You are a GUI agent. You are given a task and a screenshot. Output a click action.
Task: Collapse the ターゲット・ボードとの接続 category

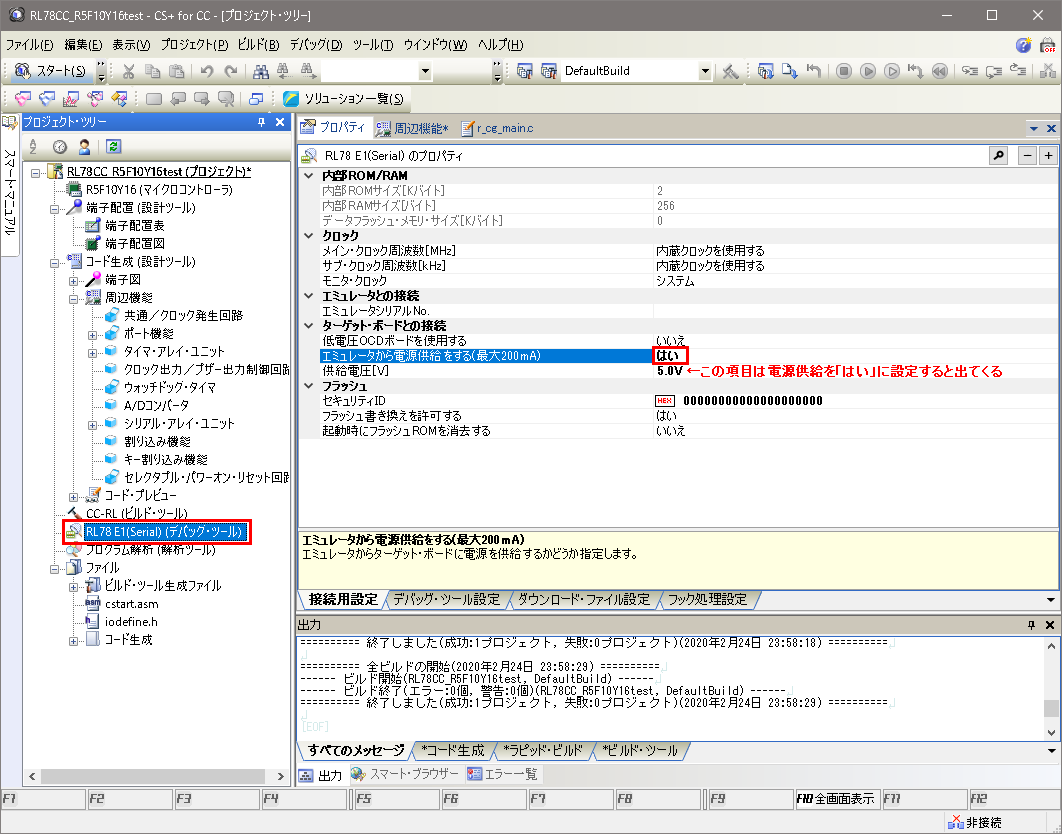coord(309,326)
